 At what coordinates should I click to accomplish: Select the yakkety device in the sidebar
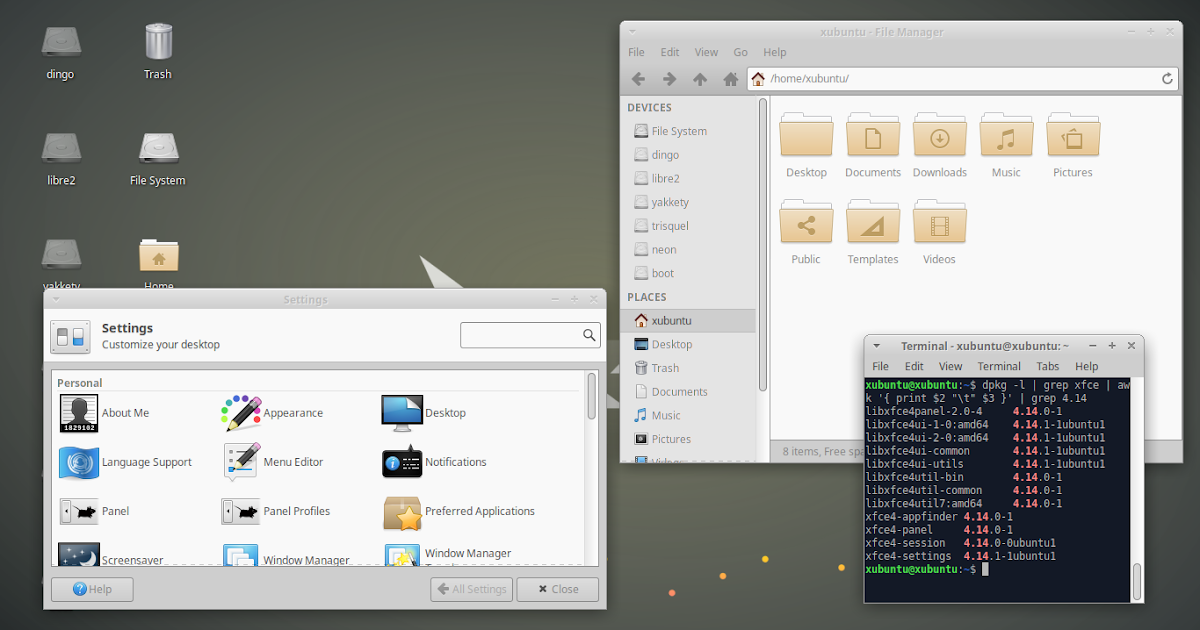click(x=669, y=201)
